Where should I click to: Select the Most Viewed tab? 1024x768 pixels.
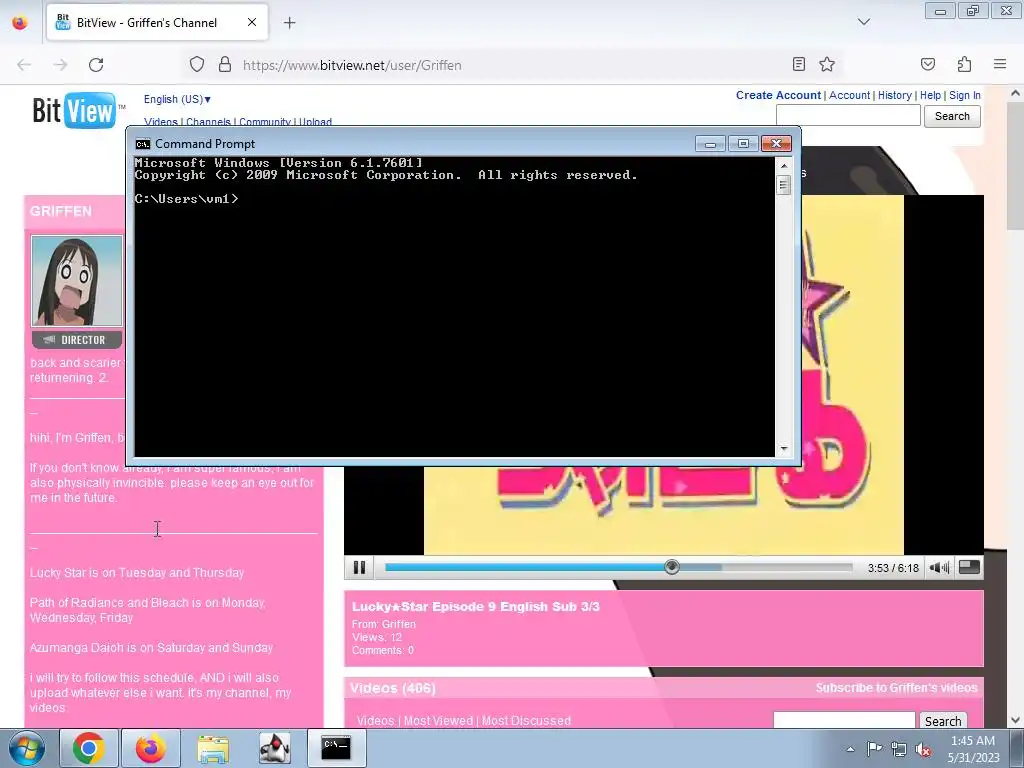click(x=438, y=720)
